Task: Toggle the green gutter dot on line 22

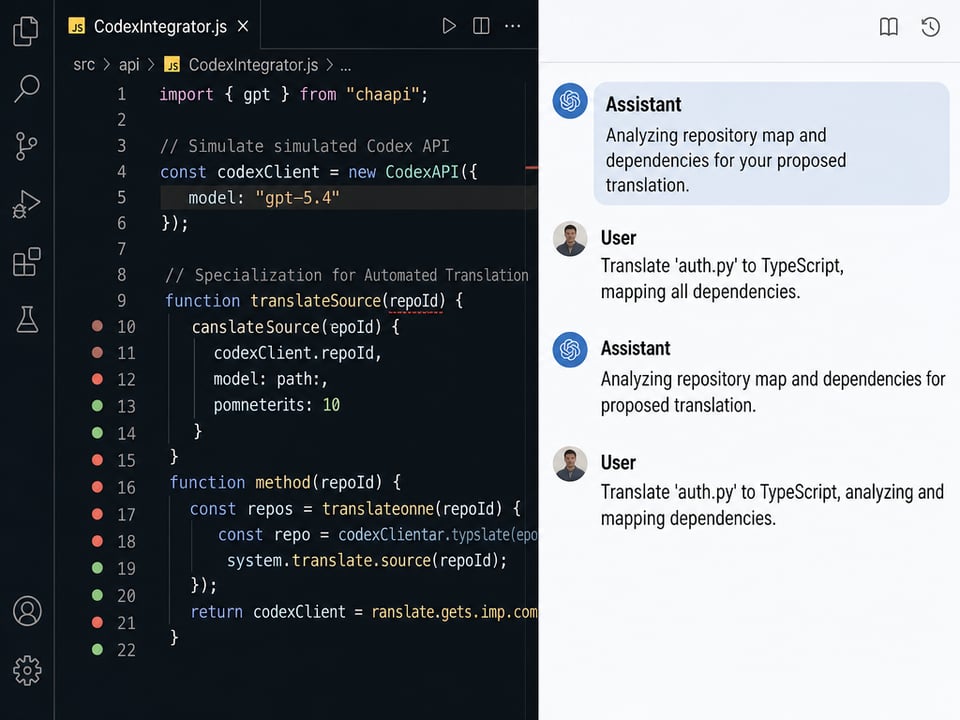Action: (97, 649)
